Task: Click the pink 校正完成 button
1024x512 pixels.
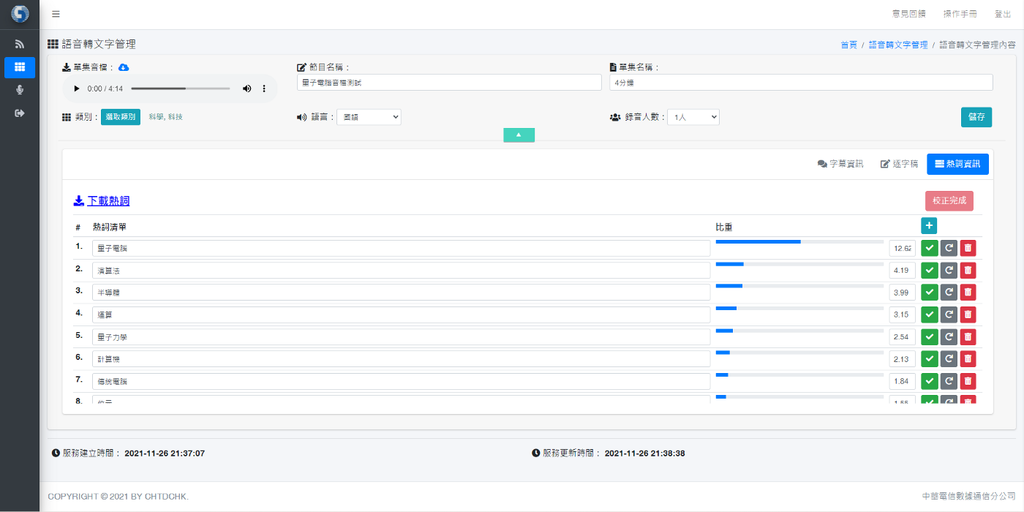Action: point(949,201)
